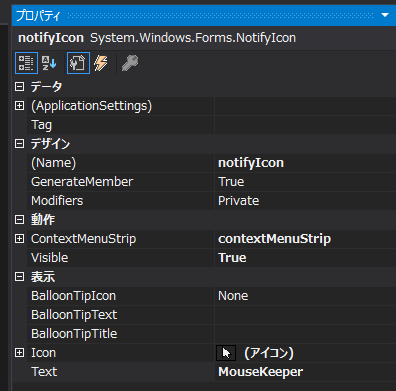The height and width of the screenshot is (391, 396).
Task: Sort properties alphabetically icon
Action: click(49, 63)
